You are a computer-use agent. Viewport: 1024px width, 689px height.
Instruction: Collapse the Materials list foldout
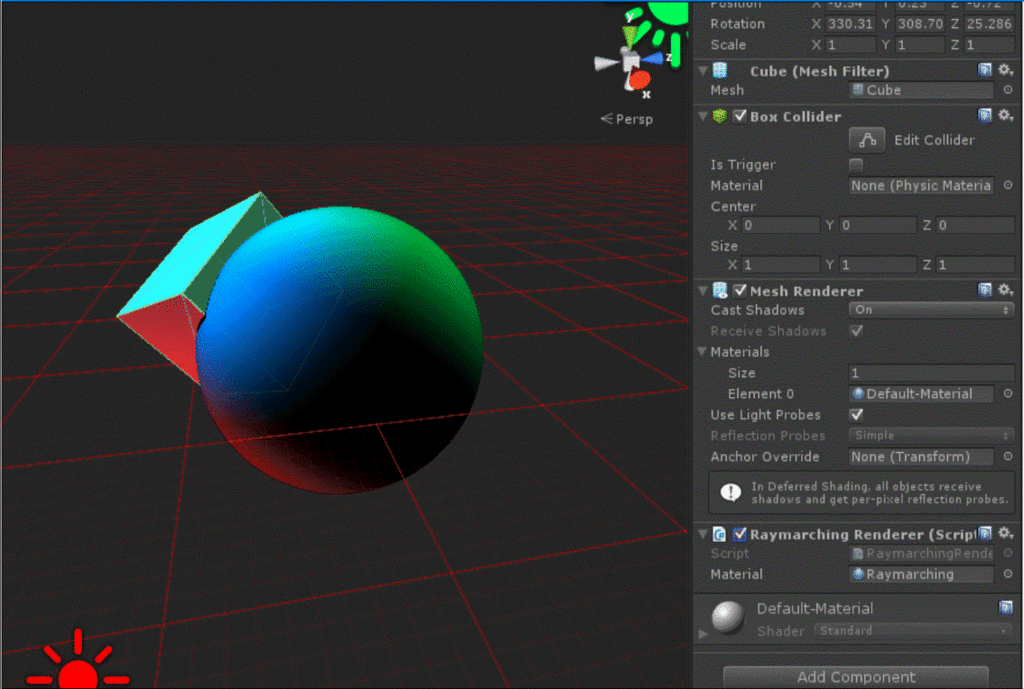pos(703,351)
